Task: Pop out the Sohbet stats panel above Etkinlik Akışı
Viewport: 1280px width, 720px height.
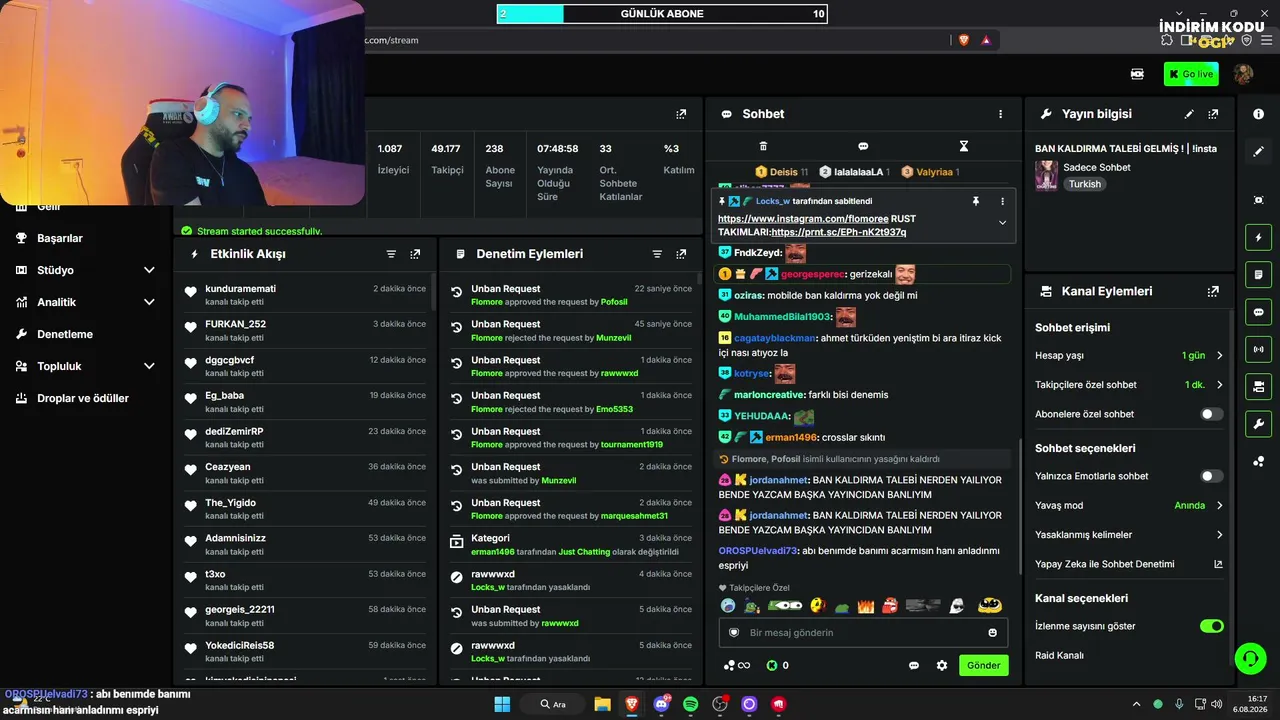Action: (681, 114)
